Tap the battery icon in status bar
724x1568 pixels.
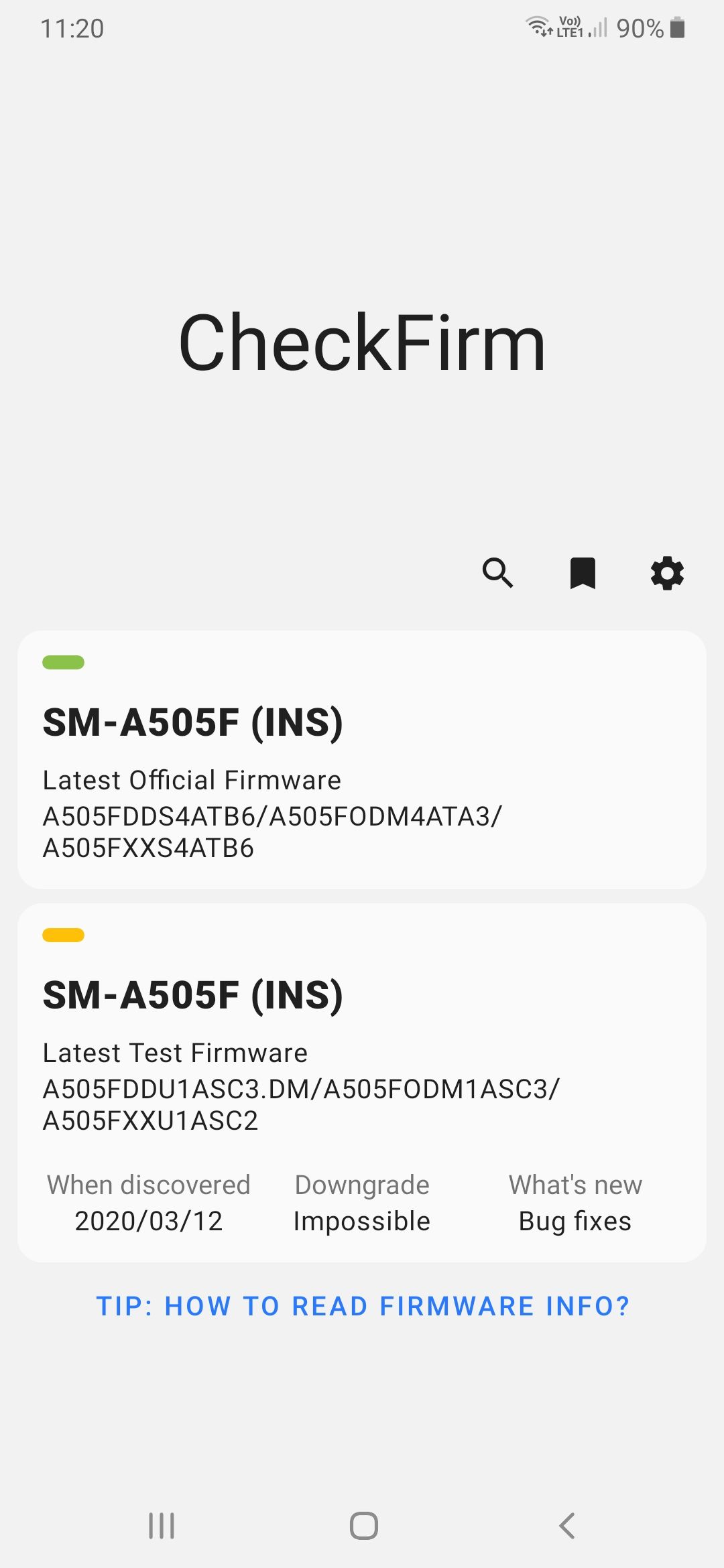pos(678,28)
